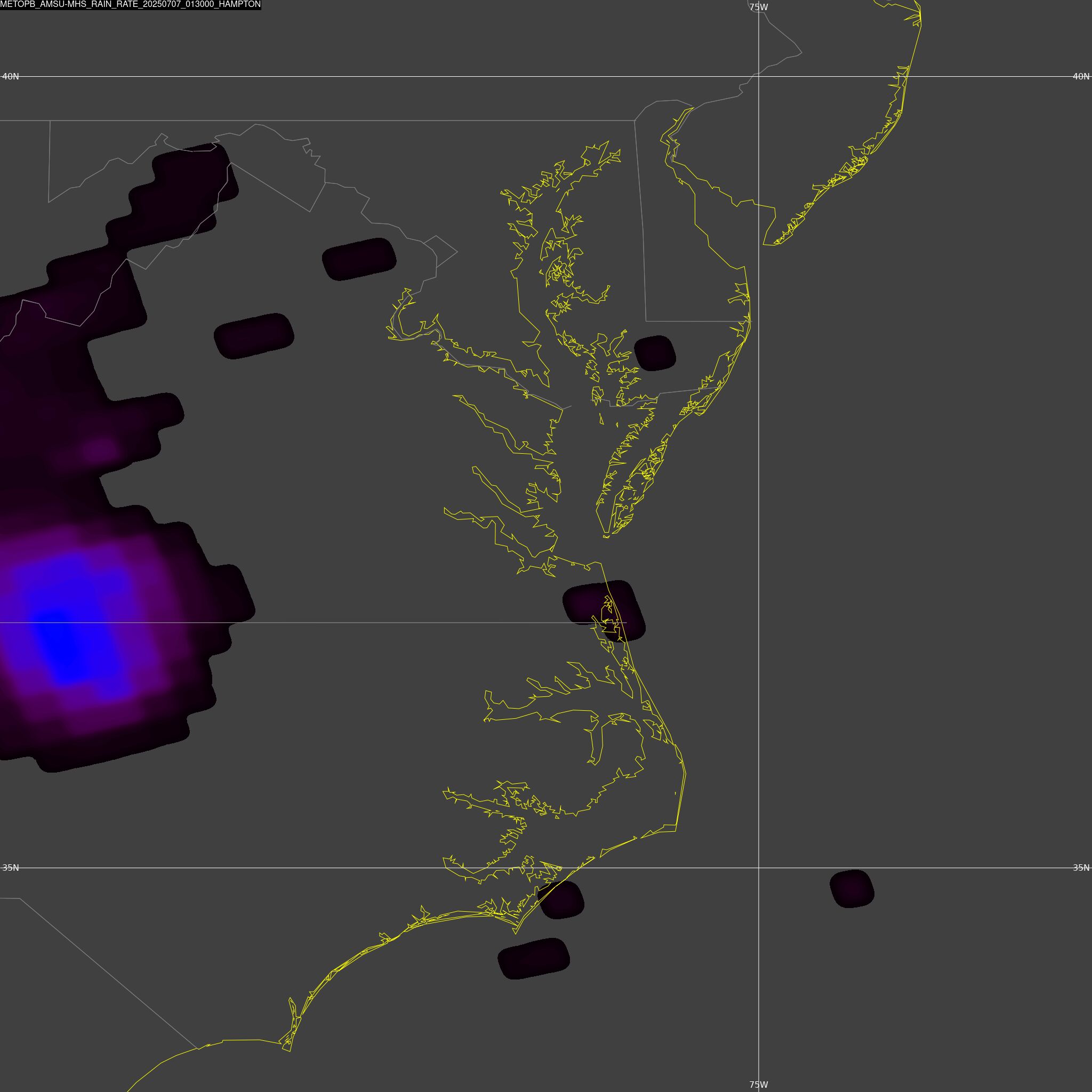Viewport: 1092px width, 1092px height.
Task: Click the 75W label at the bottom
Action: click(759, 1085)
